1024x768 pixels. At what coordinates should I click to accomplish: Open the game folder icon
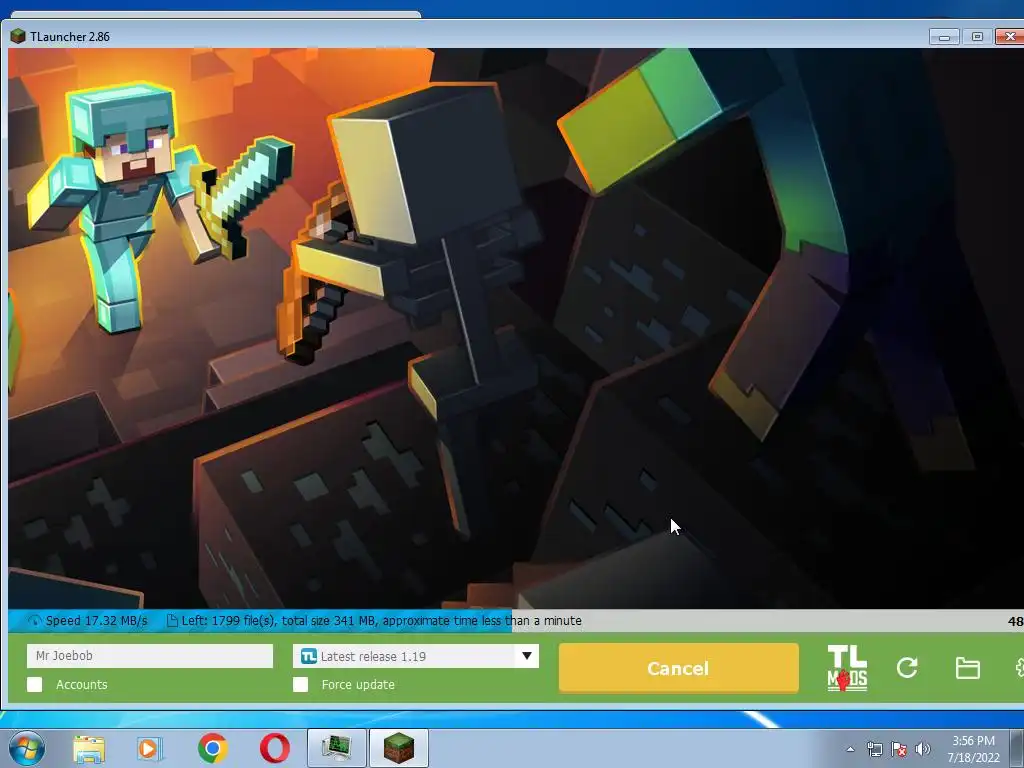pyautogui.click(x=967, y=668)
